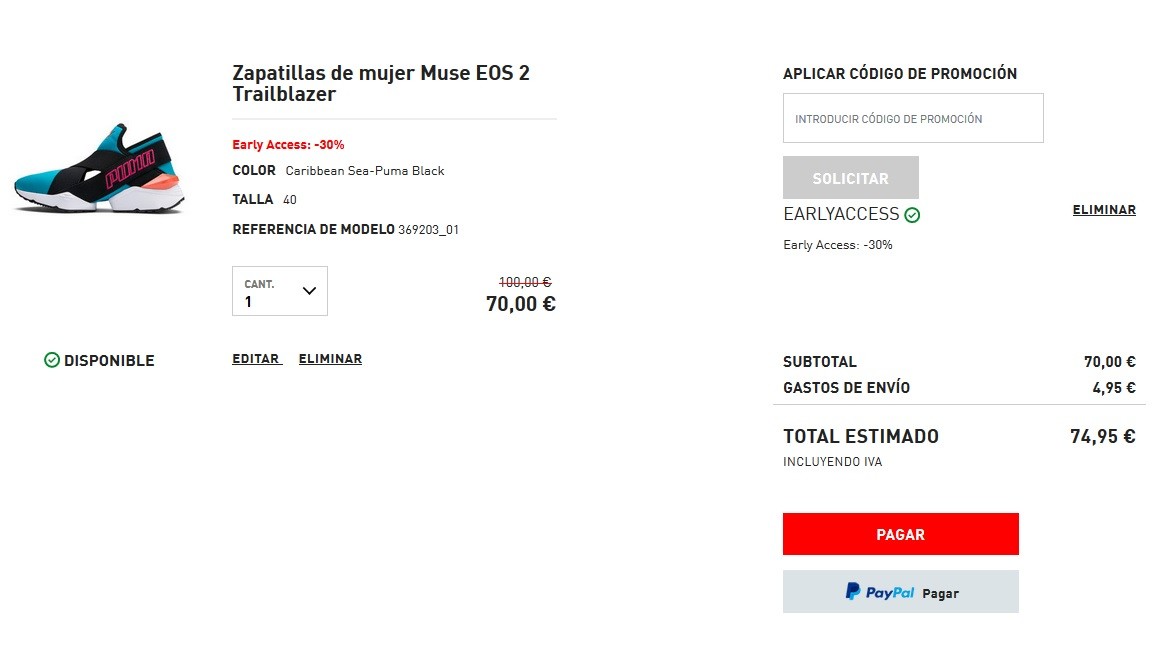This screenshot has width=1156, height=672.
Task: Open the CANT. quantity selector
Action: tap(279, 291)
